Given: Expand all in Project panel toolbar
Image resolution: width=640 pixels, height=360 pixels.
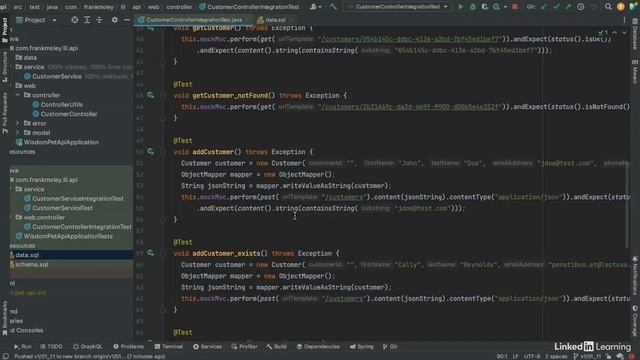Looking at the screenshot, I should tap(87, 20).
